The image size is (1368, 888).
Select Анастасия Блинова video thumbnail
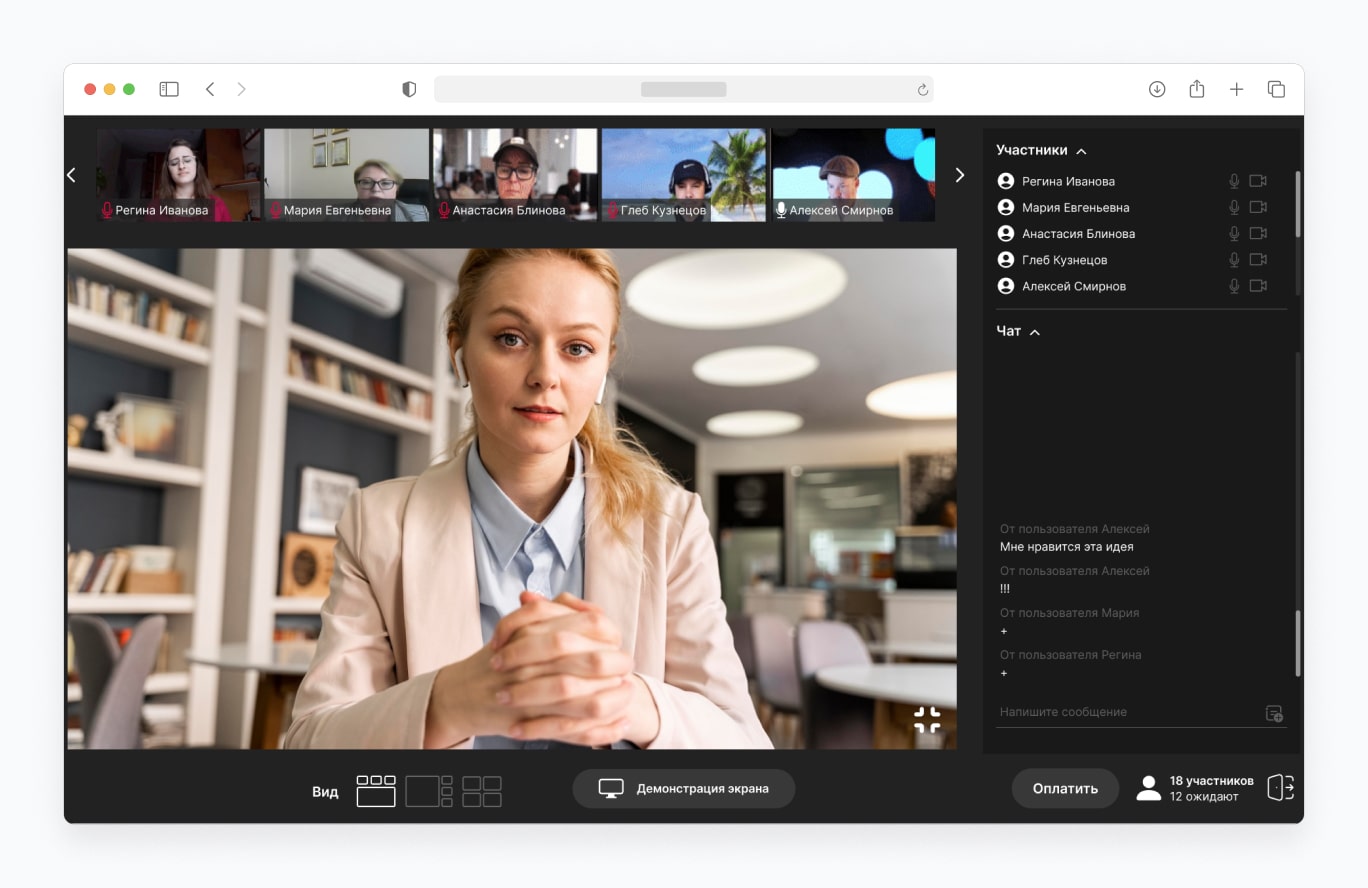coord(515,175)
